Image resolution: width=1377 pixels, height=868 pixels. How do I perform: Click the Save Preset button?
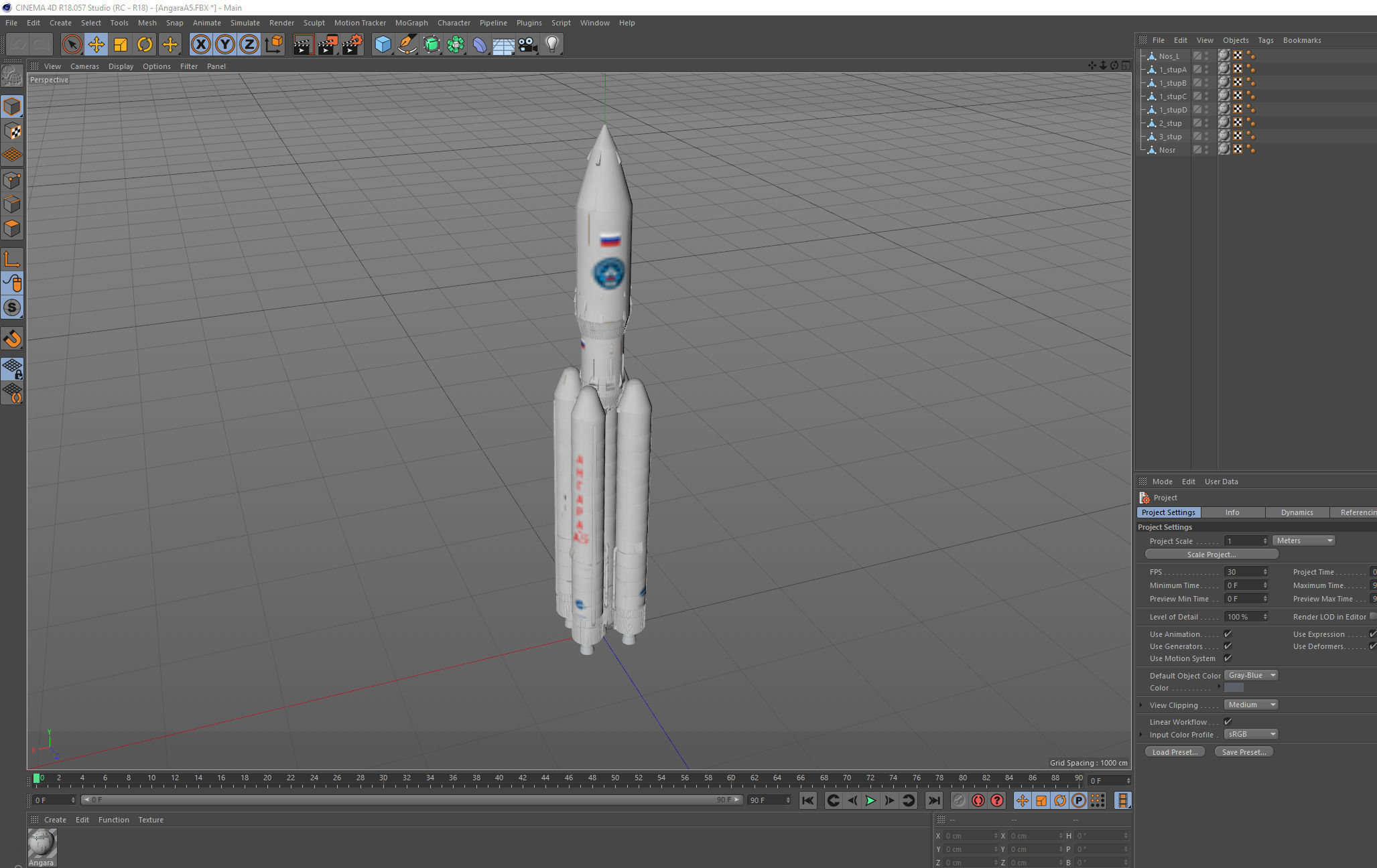(x=1243, y=752)
